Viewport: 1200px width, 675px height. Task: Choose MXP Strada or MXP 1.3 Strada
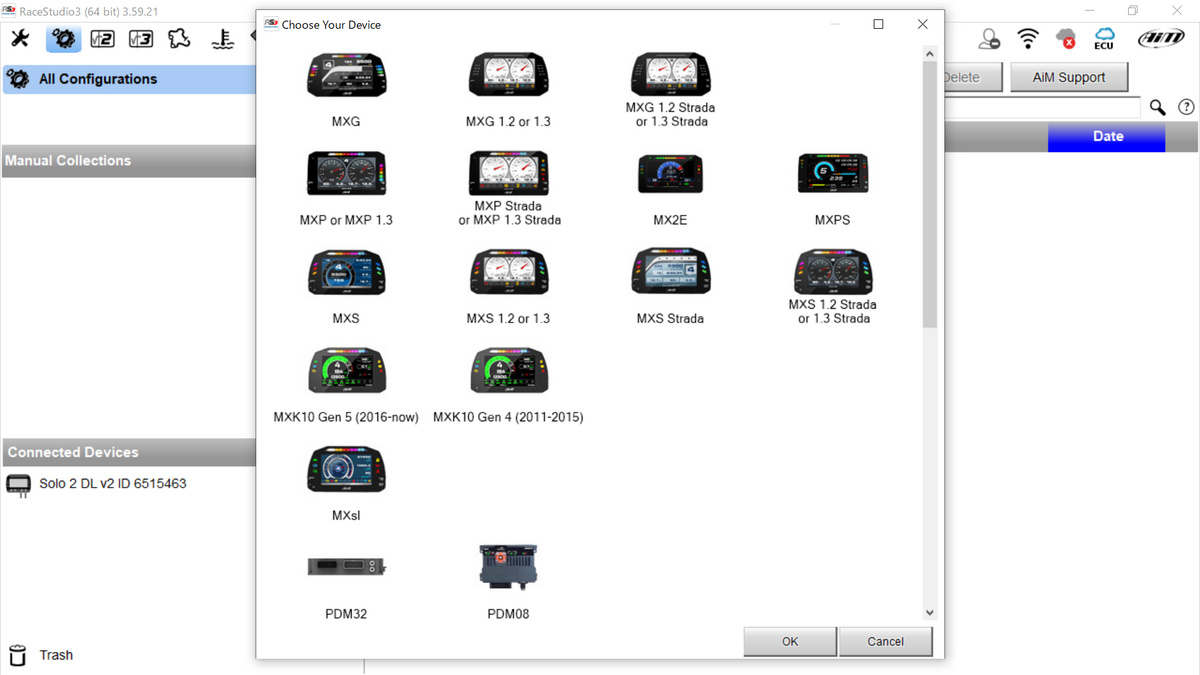pos(508,174)
